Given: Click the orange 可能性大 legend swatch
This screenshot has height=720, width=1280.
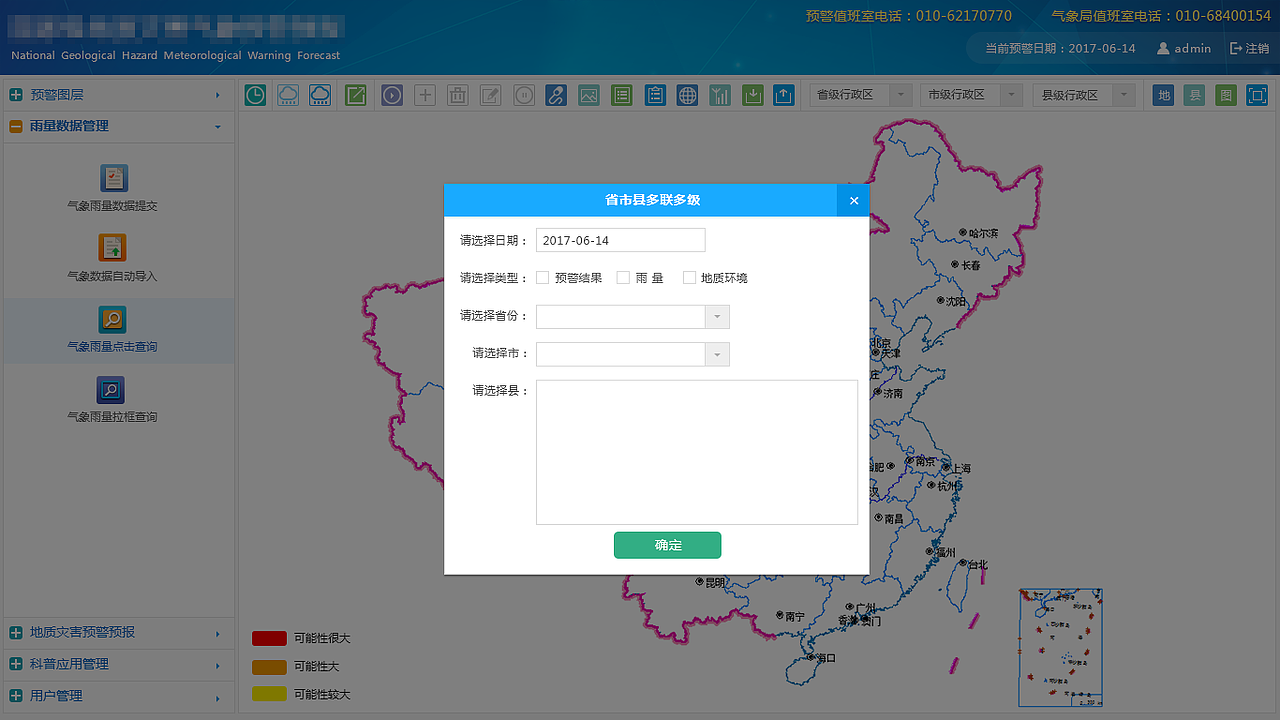Looking at the screenshot, I should pyautogui.click(x=269, y=666).
